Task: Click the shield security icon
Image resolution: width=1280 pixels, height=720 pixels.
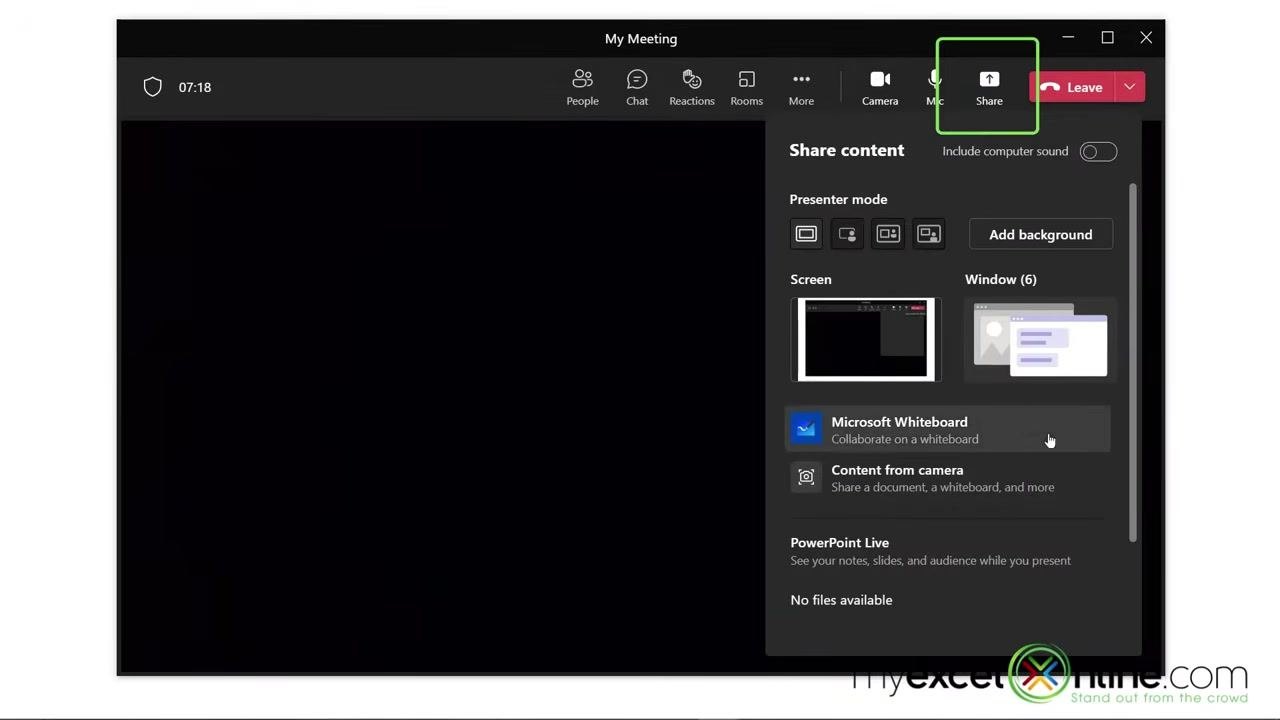Action: coord(152,87)
